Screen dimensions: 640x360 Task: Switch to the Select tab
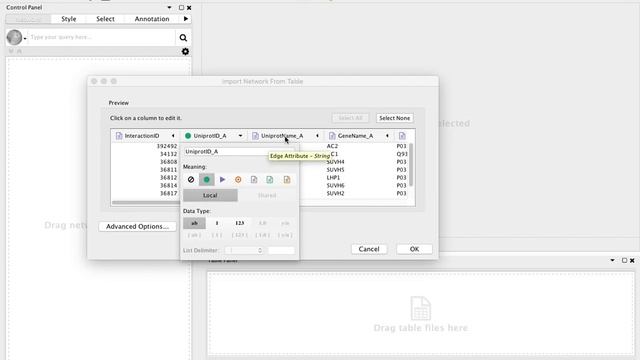(x=105, y=19)
